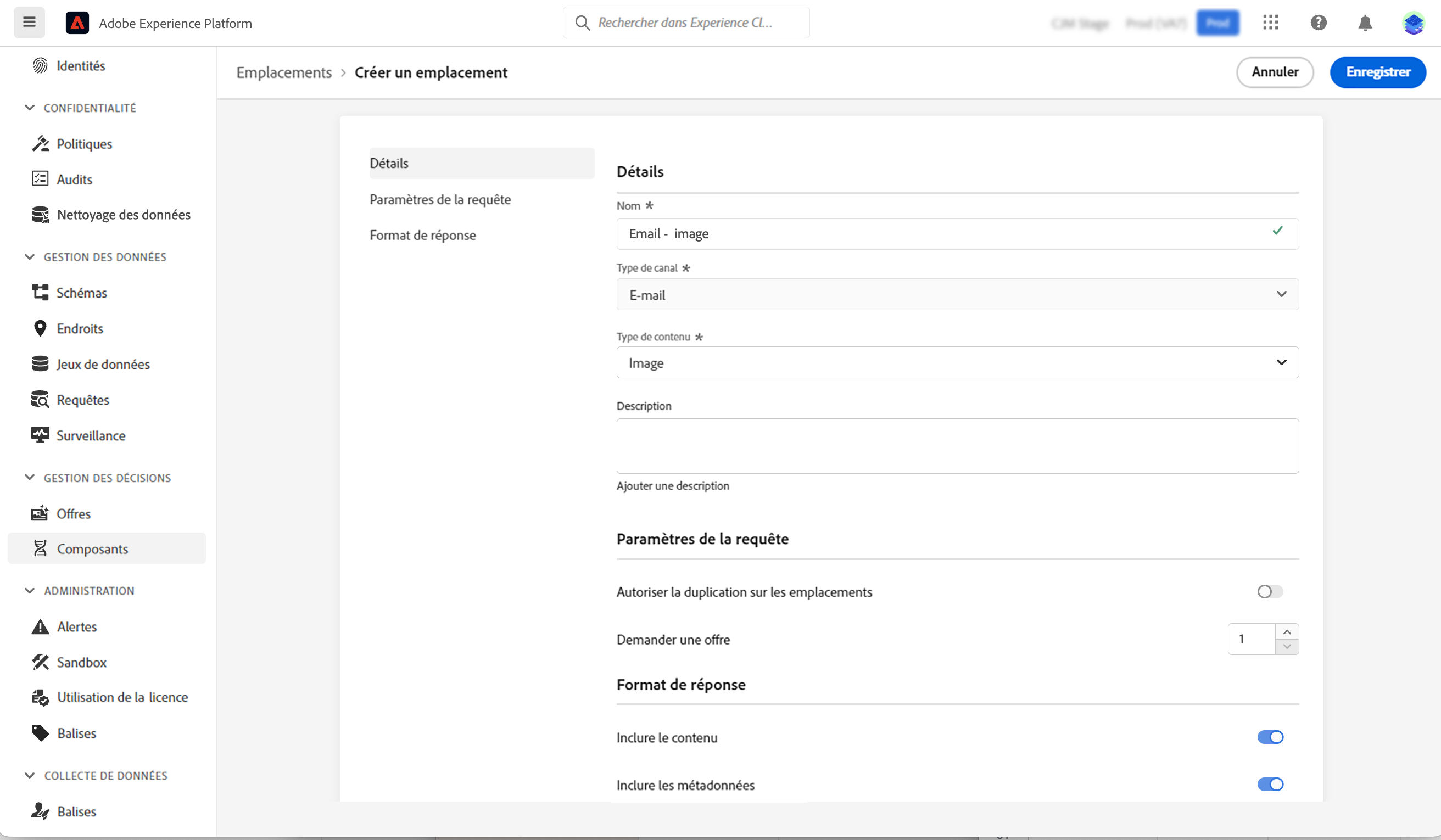The height and width of the screenshot is (840, 1441).
Task: Go to Requêtes in the sidebar
Action: [82, 400]
